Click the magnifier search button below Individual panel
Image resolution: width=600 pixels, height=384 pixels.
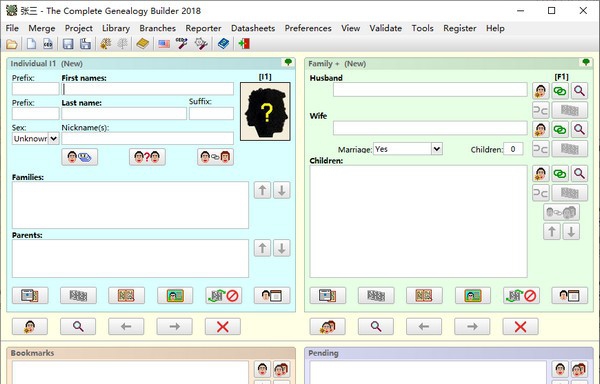click(78, 327)
